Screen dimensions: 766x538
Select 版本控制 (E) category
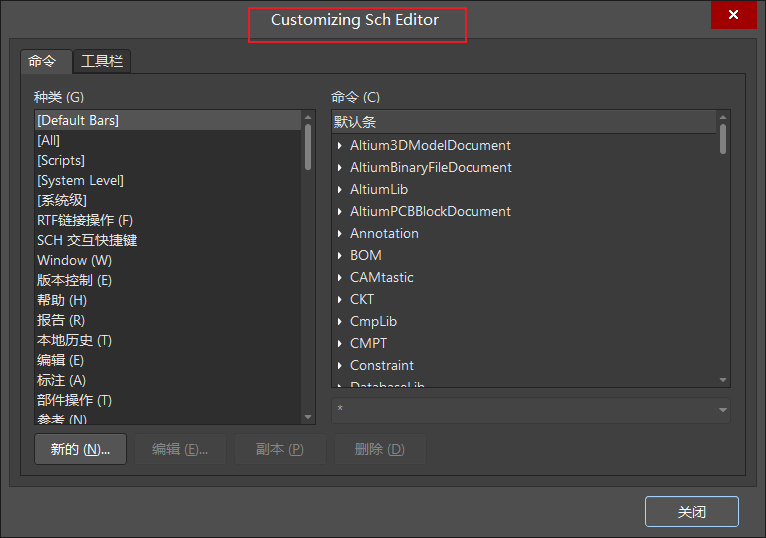coord(169,280)
